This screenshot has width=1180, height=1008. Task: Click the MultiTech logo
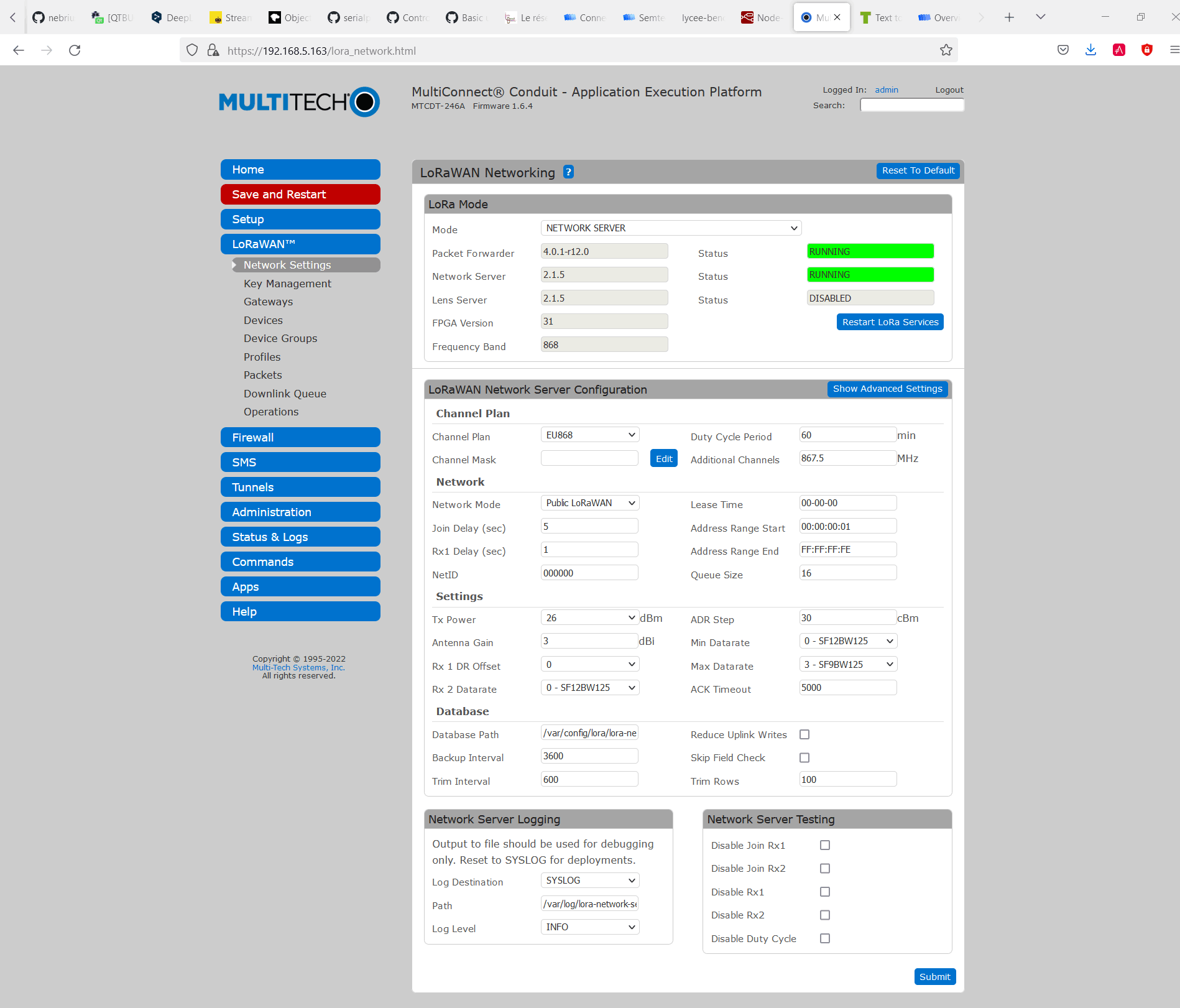click(299, 101)
